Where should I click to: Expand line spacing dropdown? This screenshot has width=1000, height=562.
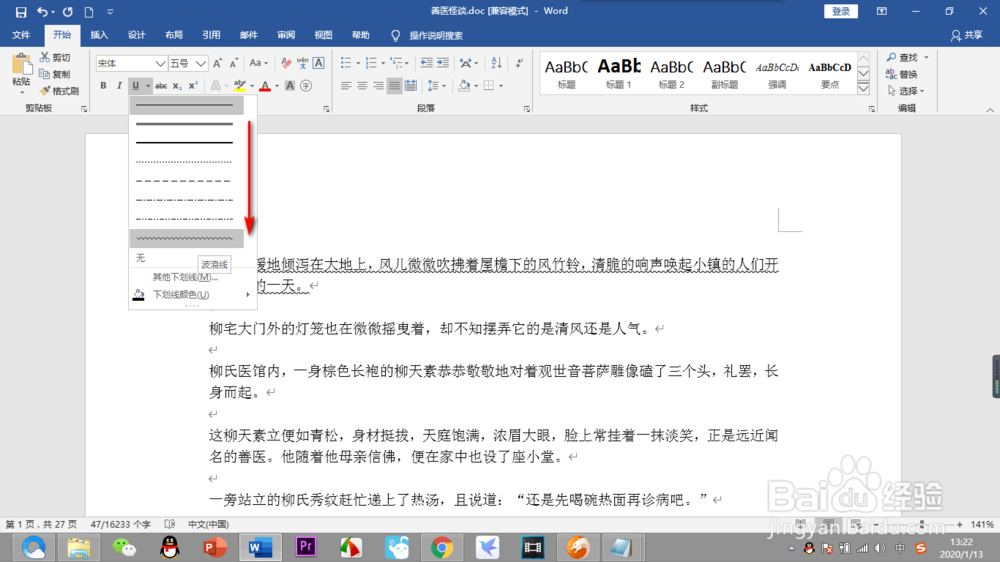[436, 85]
